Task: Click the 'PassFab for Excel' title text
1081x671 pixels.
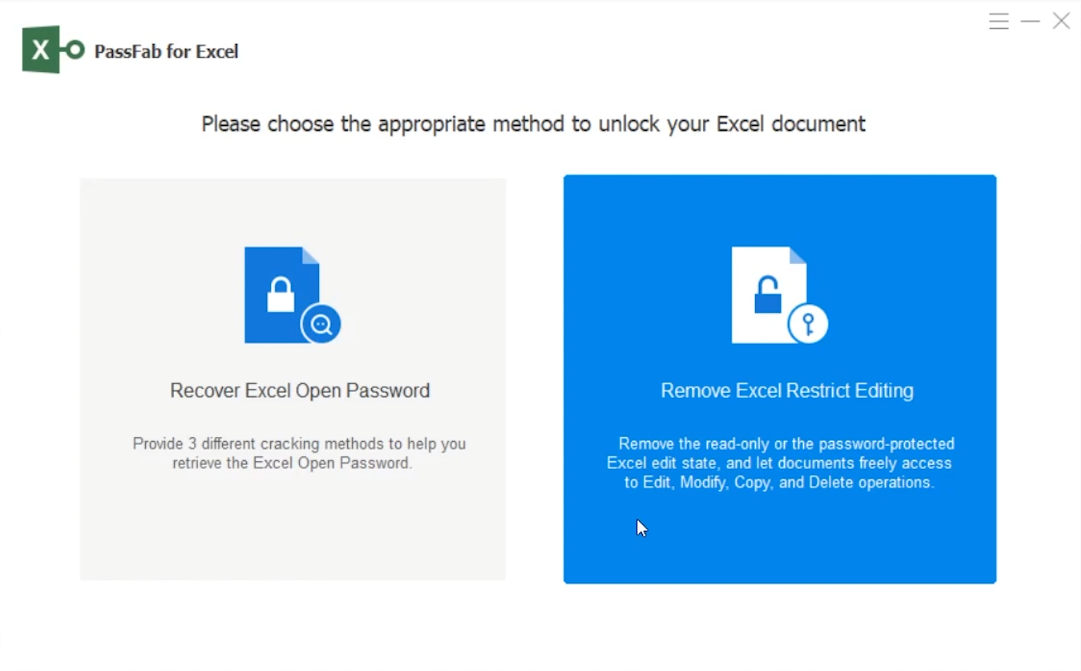Action: (x=166, y=52)
